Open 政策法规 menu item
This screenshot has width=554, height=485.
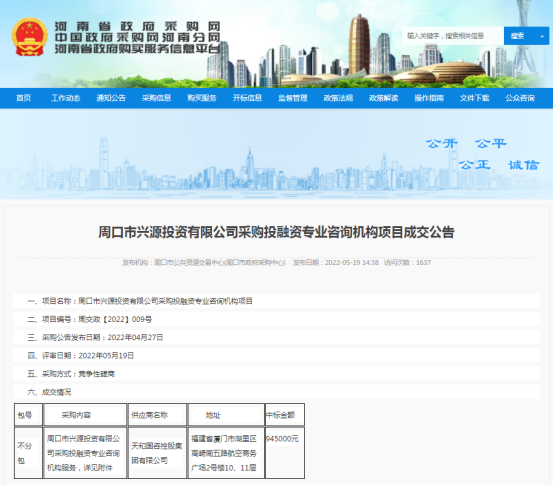click(x=338, y=98)
